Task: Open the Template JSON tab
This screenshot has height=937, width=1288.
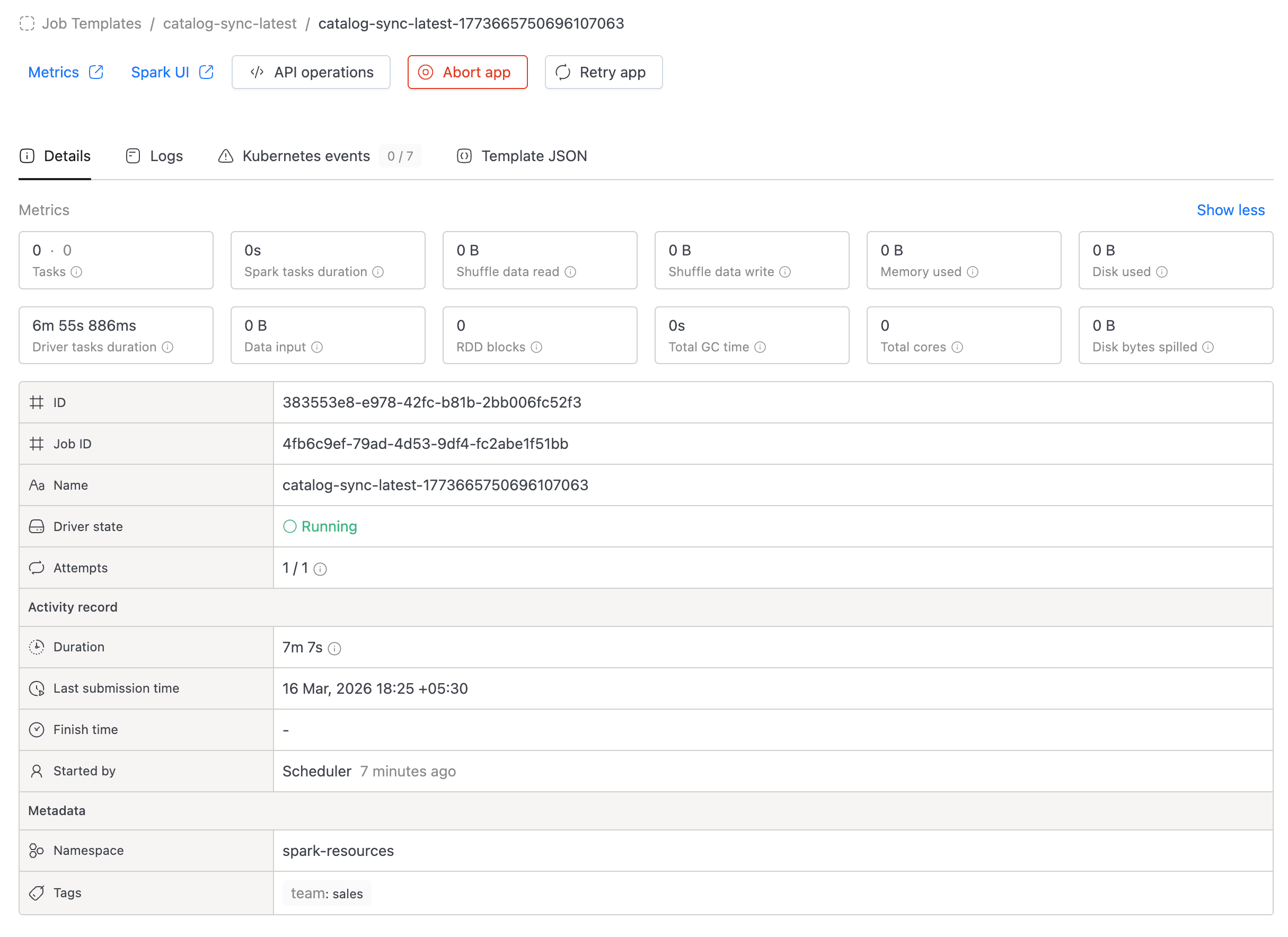Action: point(522,156)
